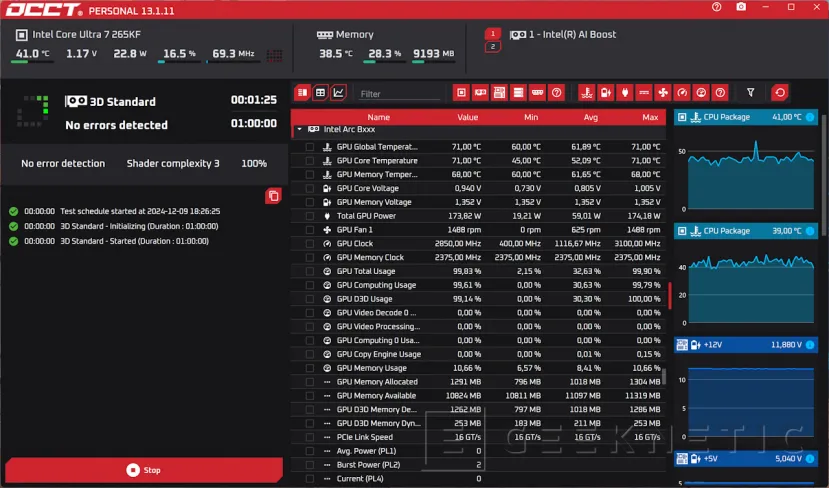Copy the test log to clipboard
Screen dimensions: 829x488
click(x=273, y=196)
